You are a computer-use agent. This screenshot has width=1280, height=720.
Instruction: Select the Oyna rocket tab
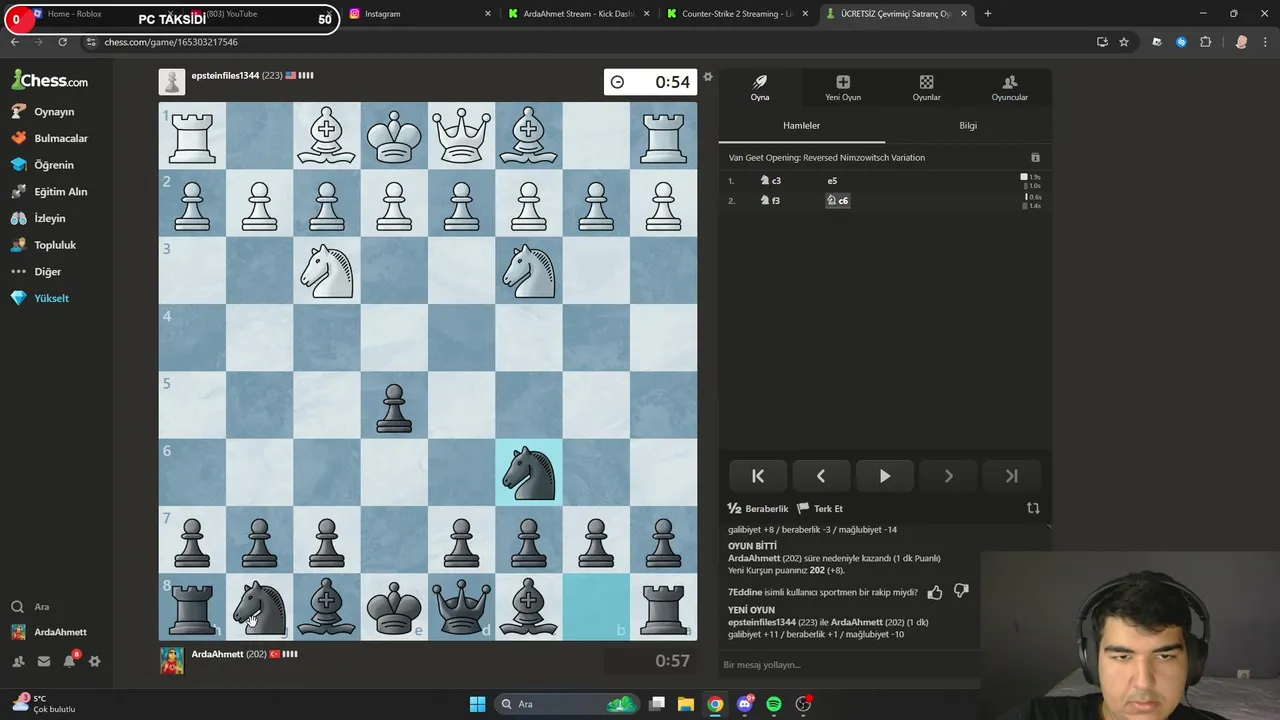[x=760, y=88]
